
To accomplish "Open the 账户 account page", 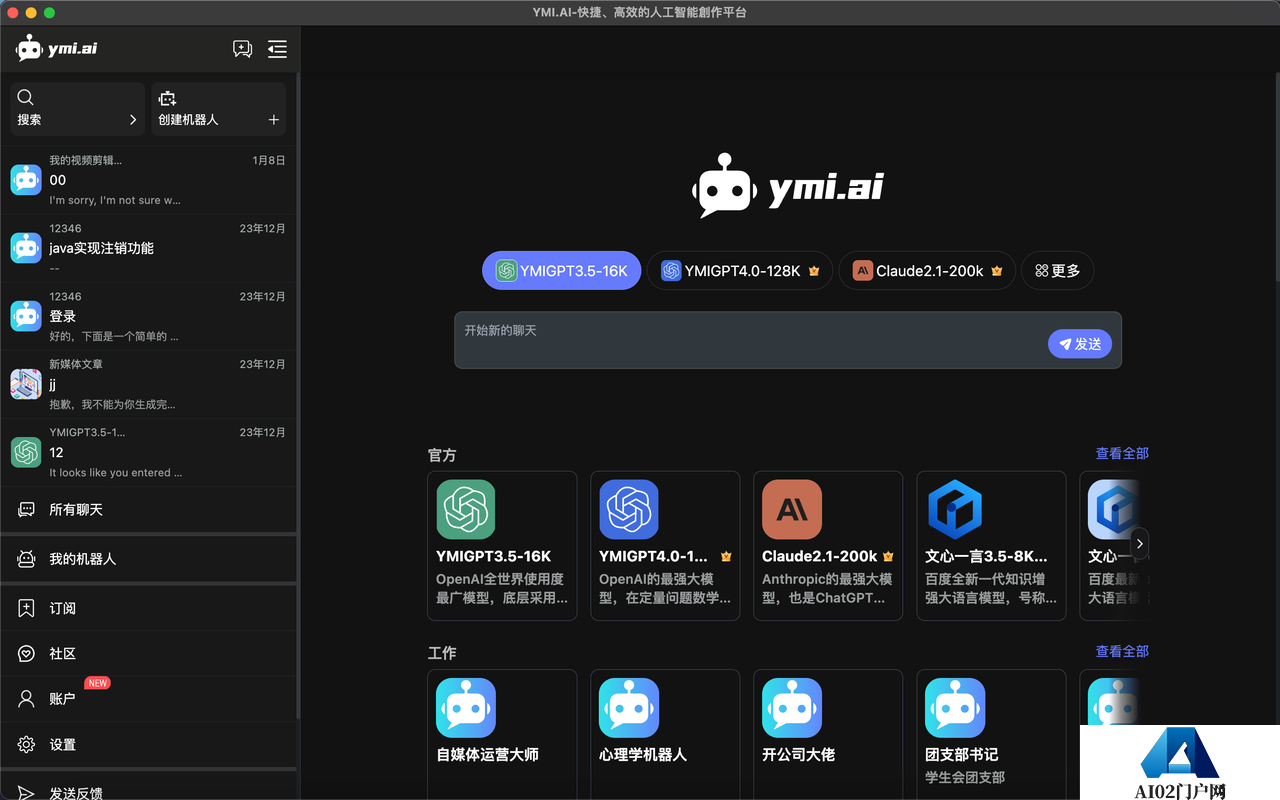I will click(149, 698).
